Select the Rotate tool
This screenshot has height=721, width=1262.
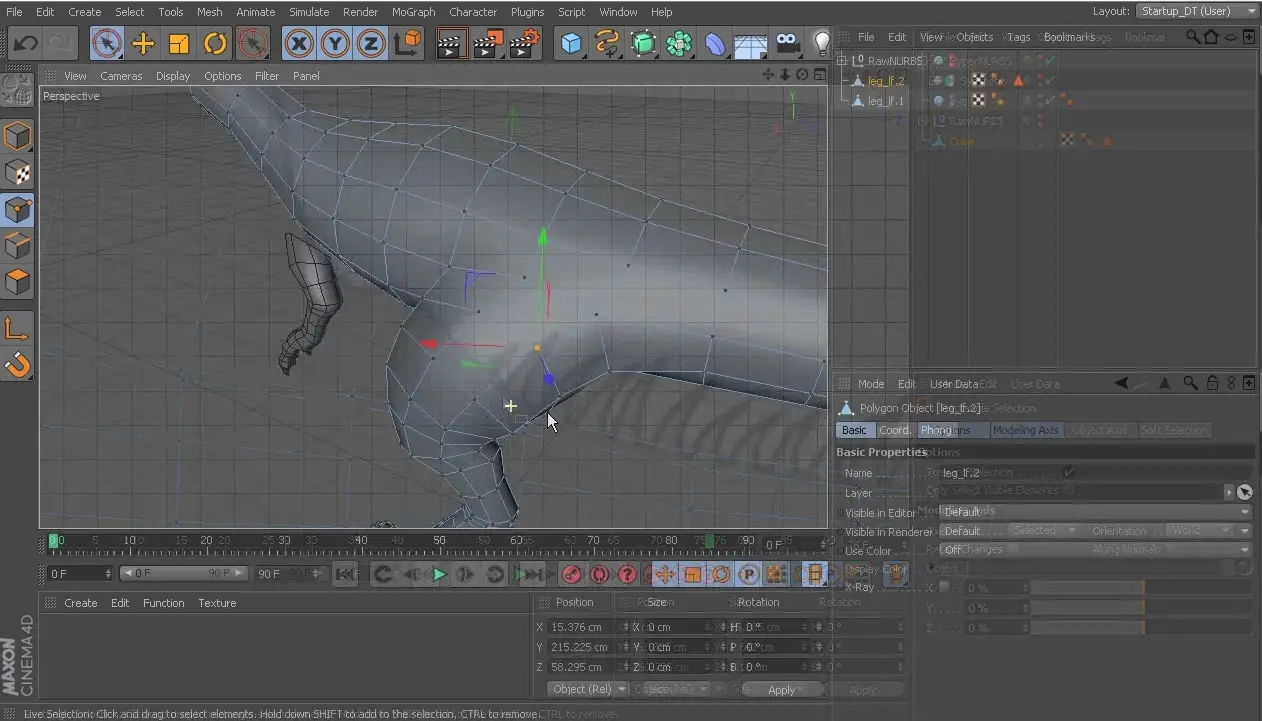pos(215,43)
